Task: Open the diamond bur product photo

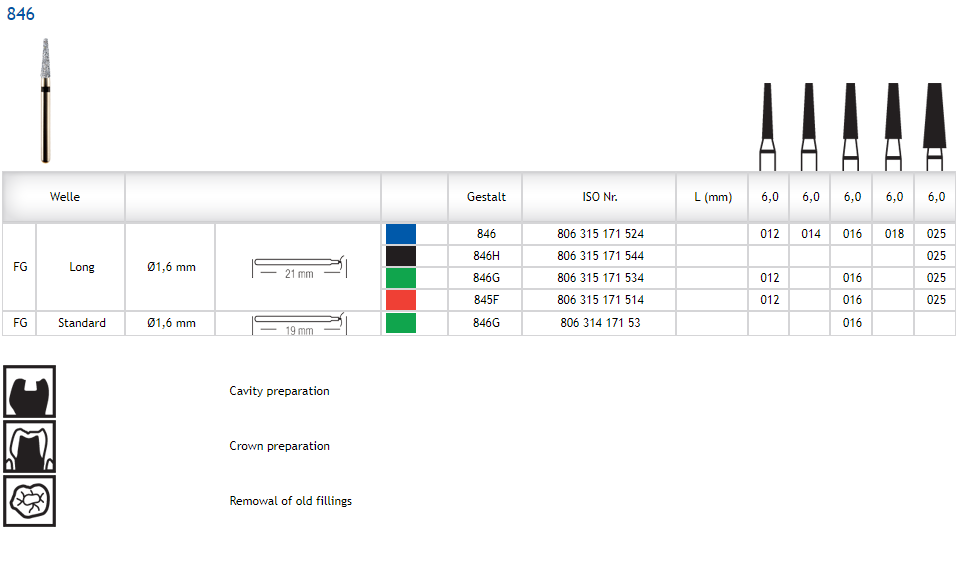Action: [45, 99]
